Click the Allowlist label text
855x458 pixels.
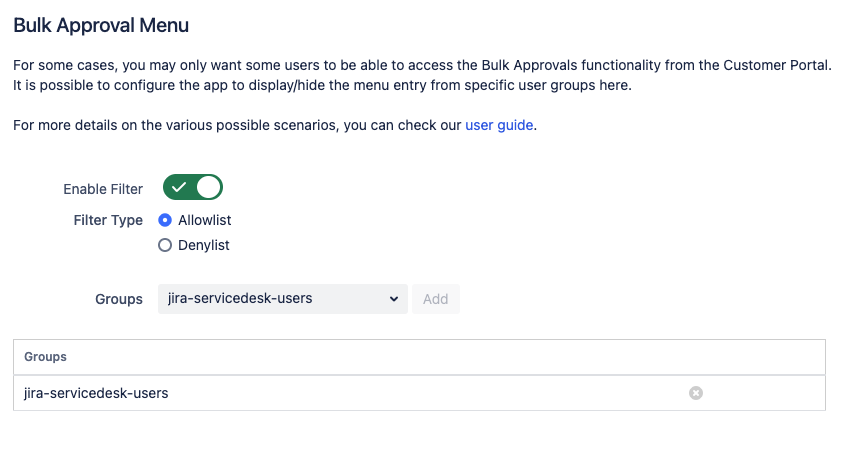(x=204, y=220)
